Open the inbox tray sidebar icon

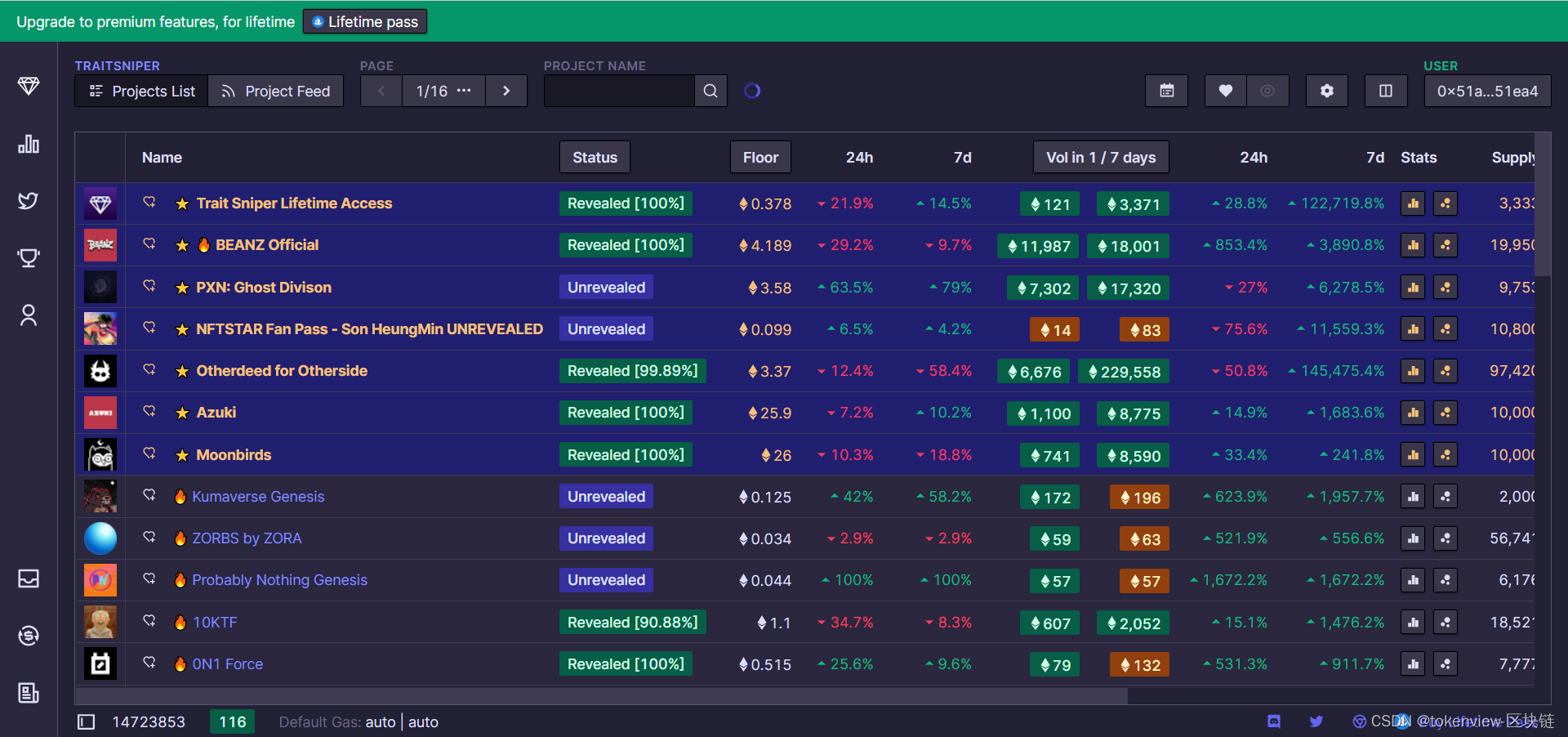29,578
